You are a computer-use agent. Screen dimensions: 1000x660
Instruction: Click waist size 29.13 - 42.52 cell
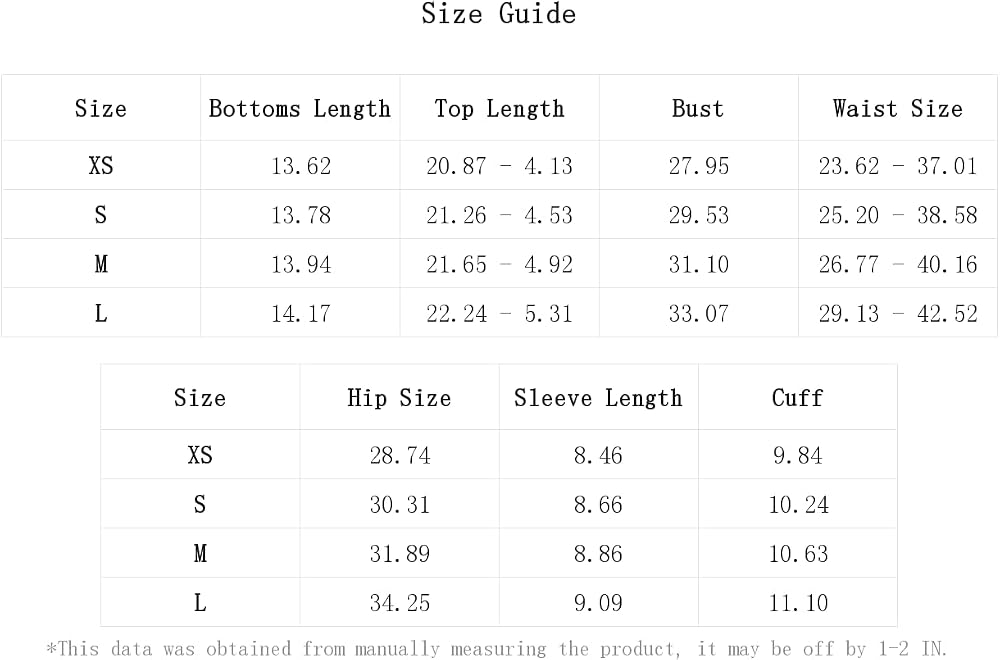[898, 313]
